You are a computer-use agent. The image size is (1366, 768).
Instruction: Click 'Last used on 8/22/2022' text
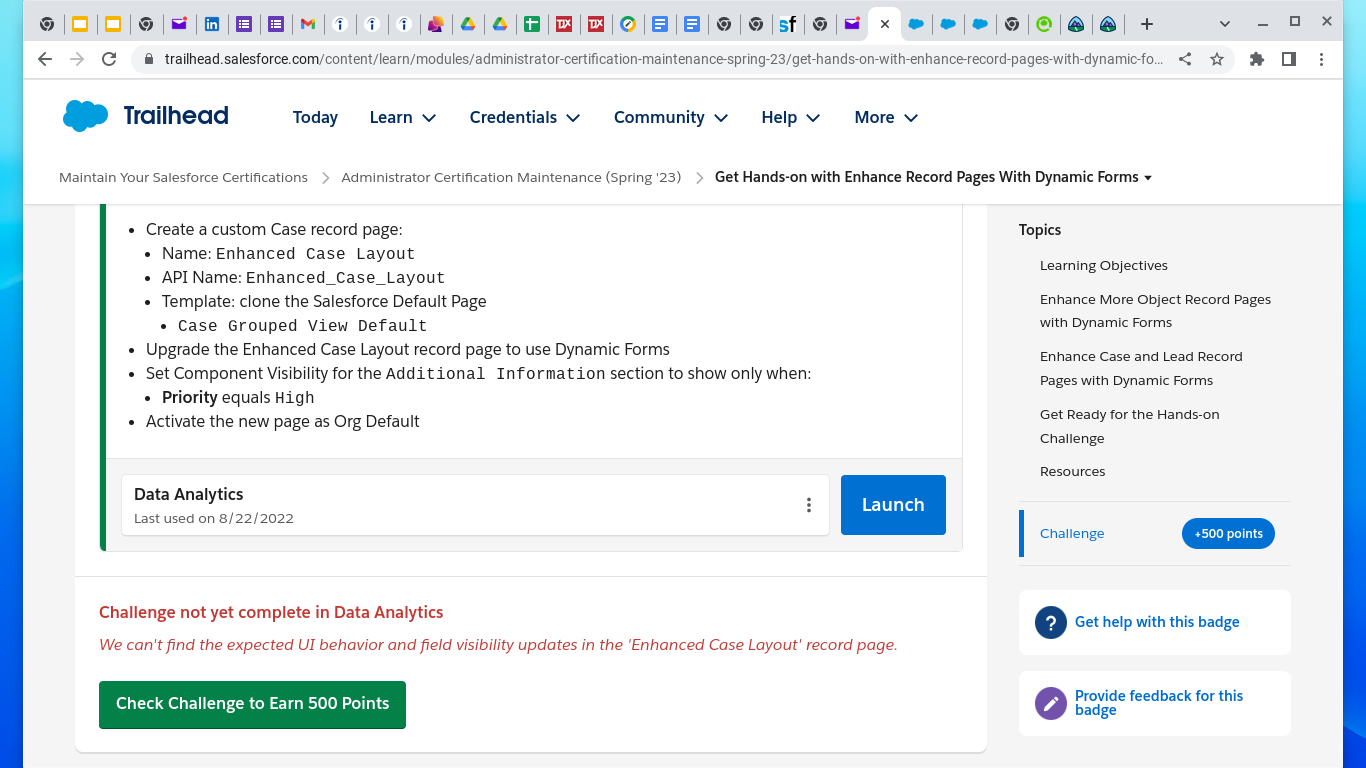point(214,518)
